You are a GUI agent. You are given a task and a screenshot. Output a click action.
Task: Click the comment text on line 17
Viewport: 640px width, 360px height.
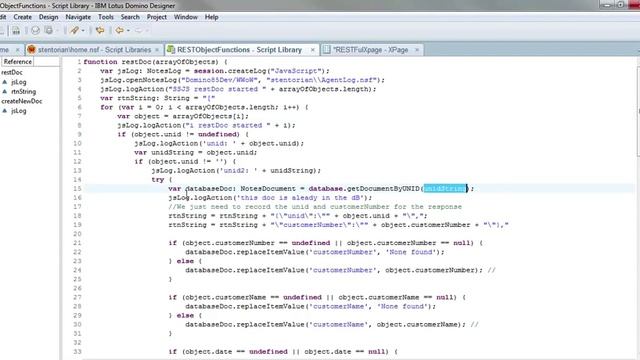[x=315, y=207]
